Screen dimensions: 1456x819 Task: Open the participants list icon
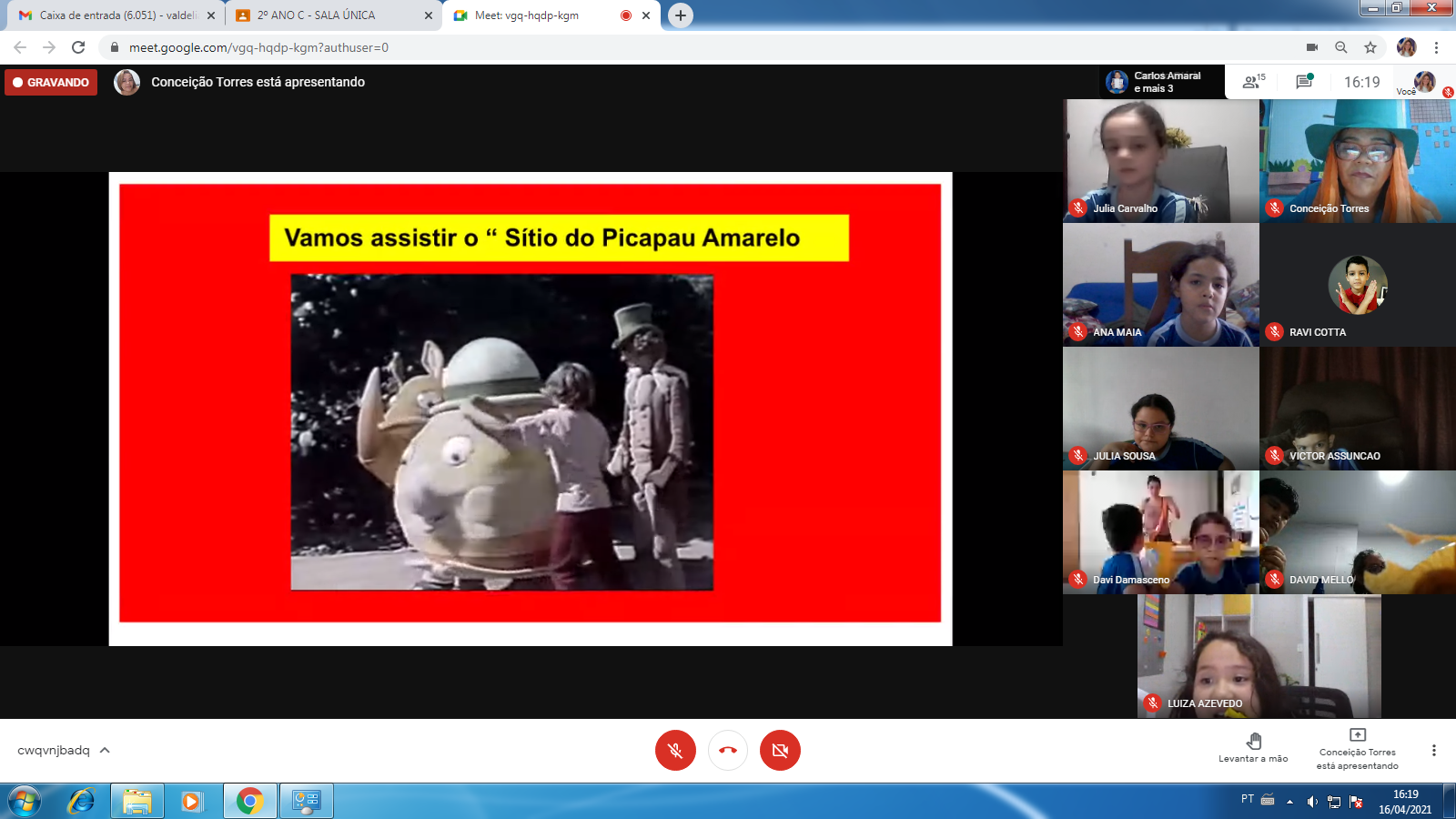coord(1253,82)
